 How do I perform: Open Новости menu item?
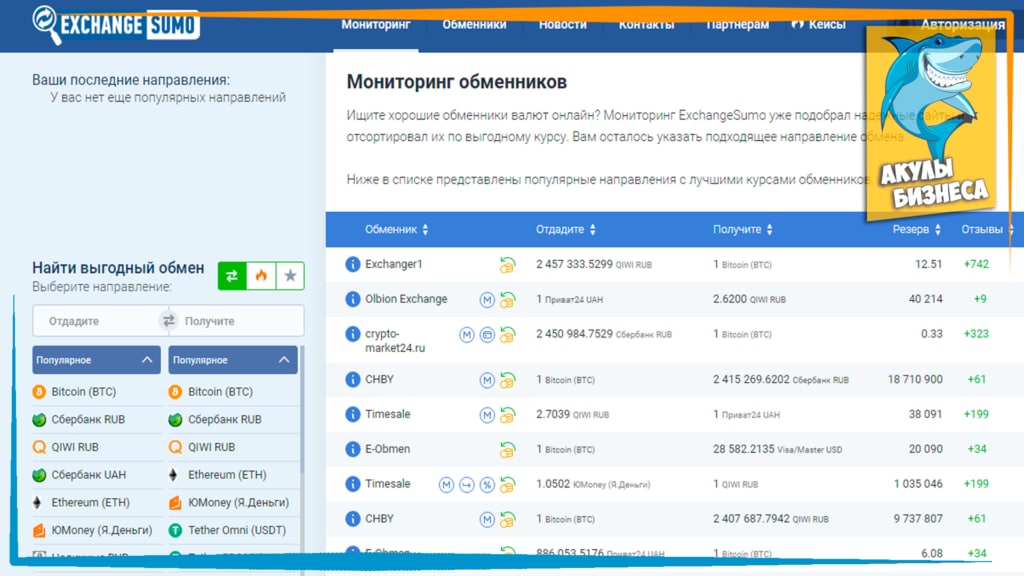tap(562, 25)
